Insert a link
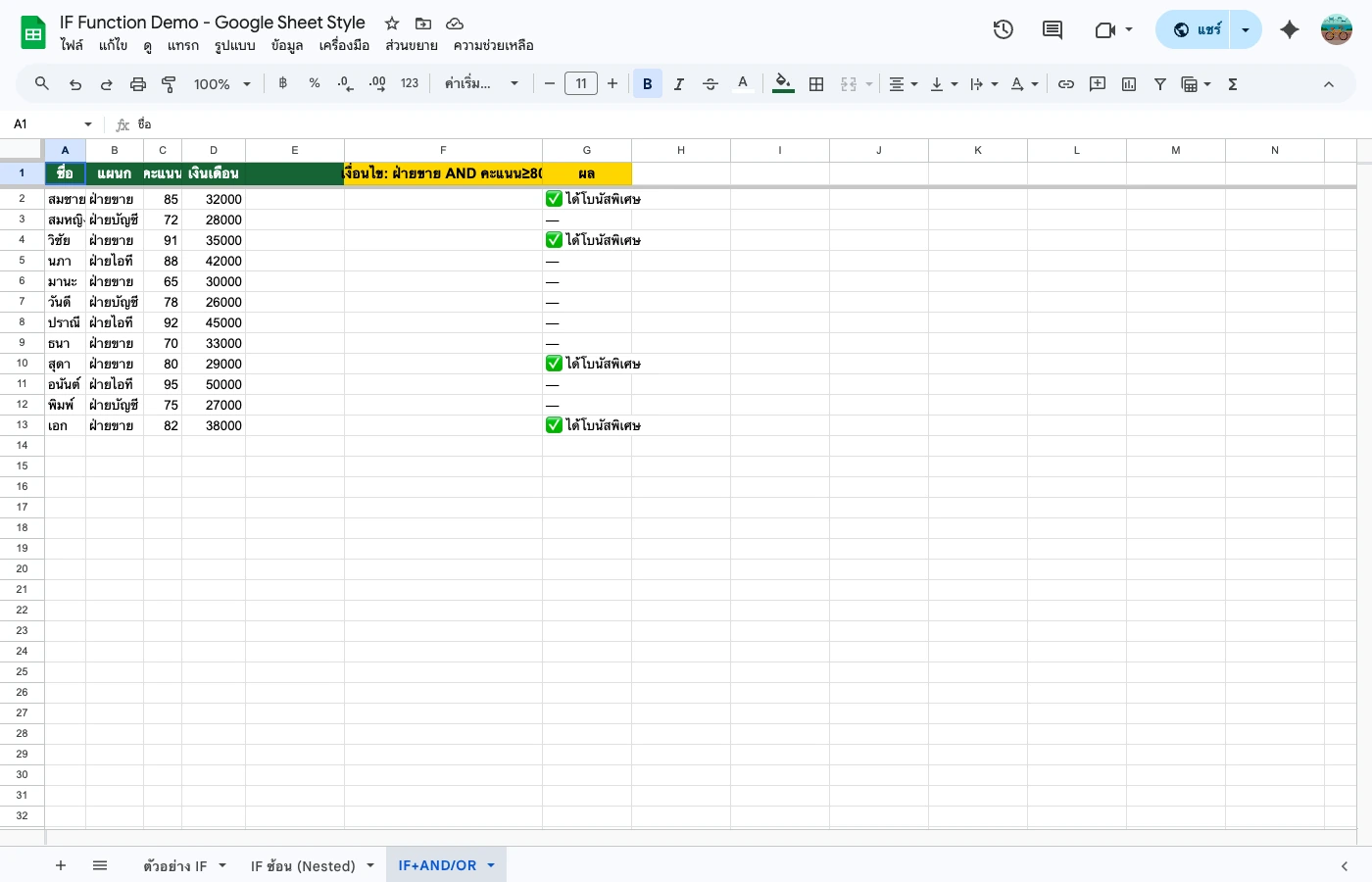Viewport: 1372px width, 882px height. click(1066, 83)
